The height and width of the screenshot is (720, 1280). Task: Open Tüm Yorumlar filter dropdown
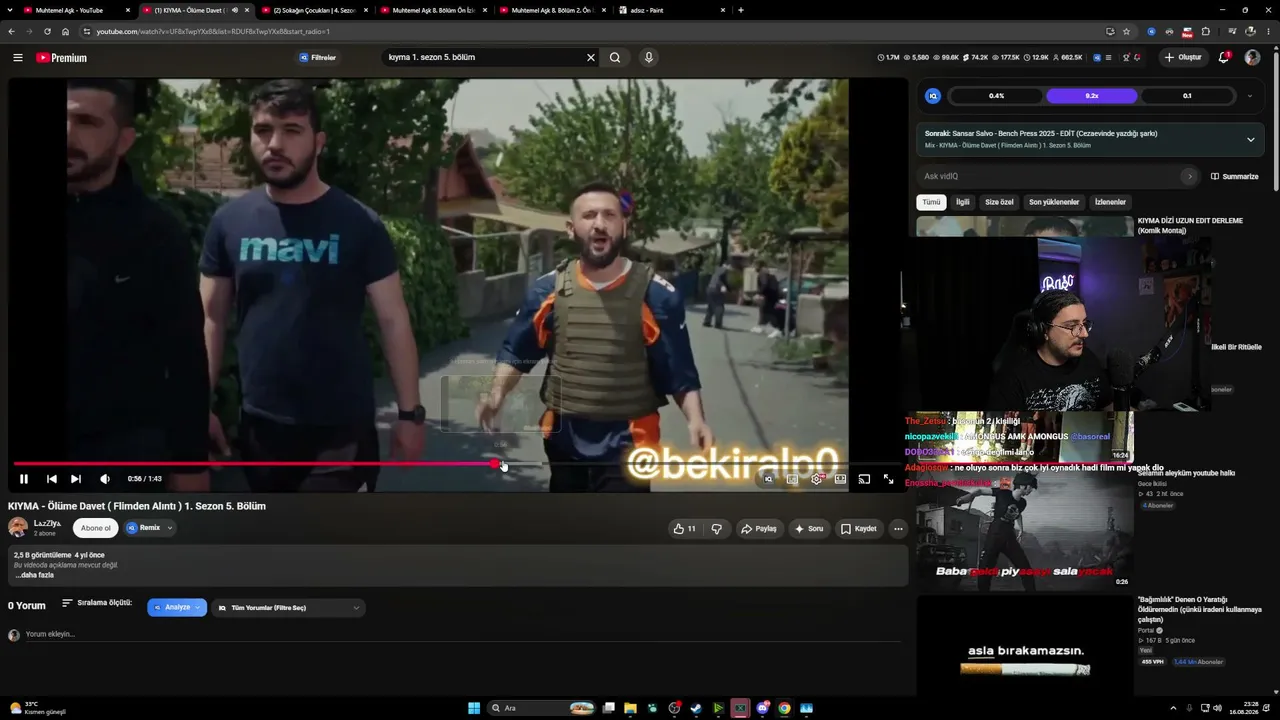(x=288, y=608)
